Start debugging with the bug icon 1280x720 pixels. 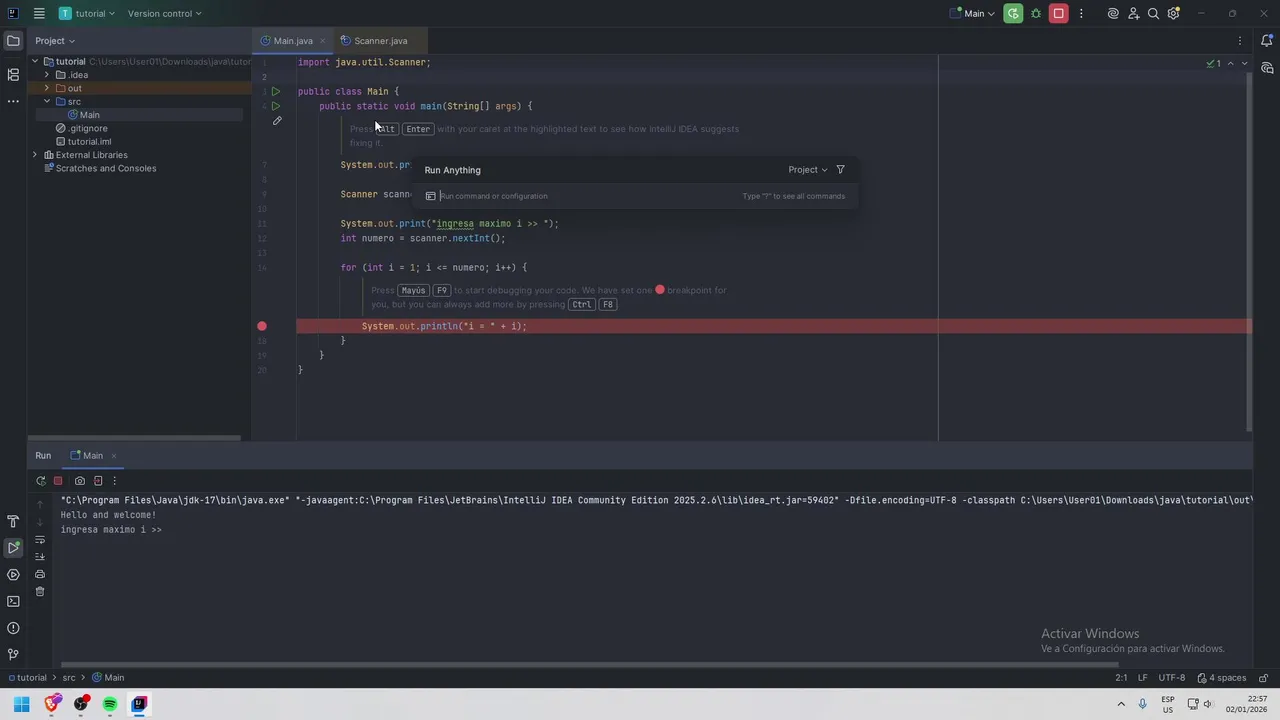[x=1036, y=13]
